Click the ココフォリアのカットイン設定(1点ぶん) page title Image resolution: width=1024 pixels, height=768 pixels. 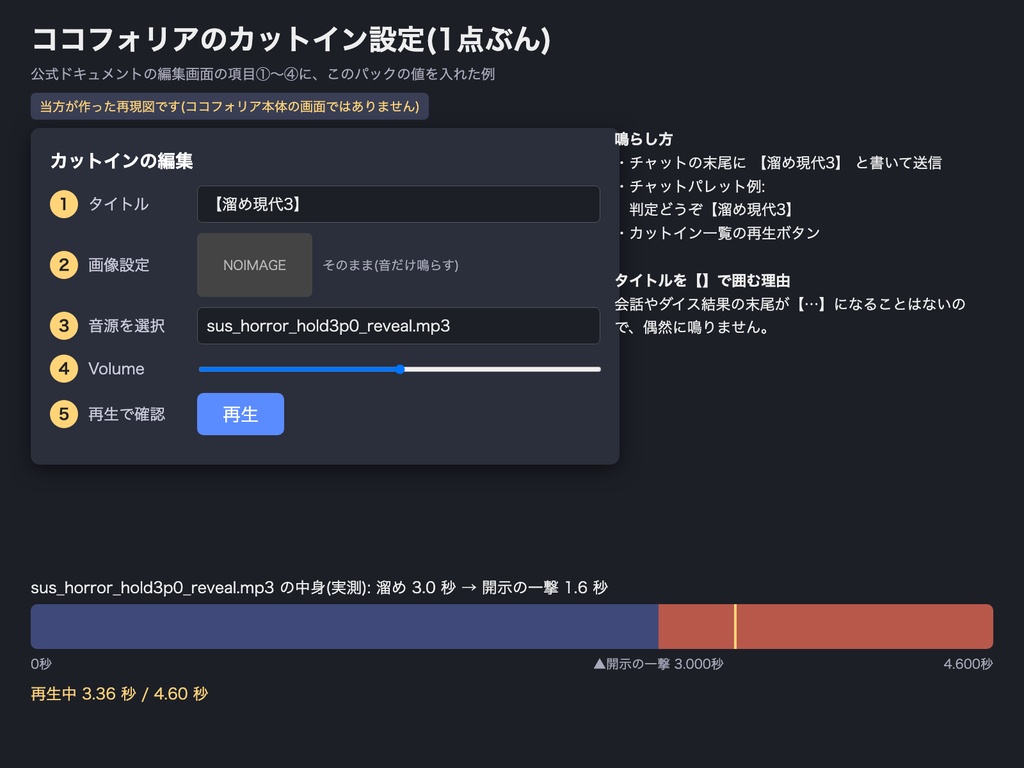point(291,39)
